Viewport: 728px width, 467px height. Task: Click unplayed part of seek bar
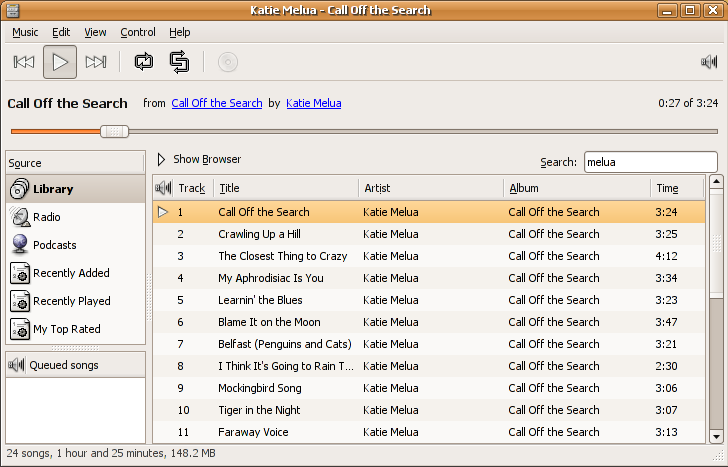click(x=423, y=132)
